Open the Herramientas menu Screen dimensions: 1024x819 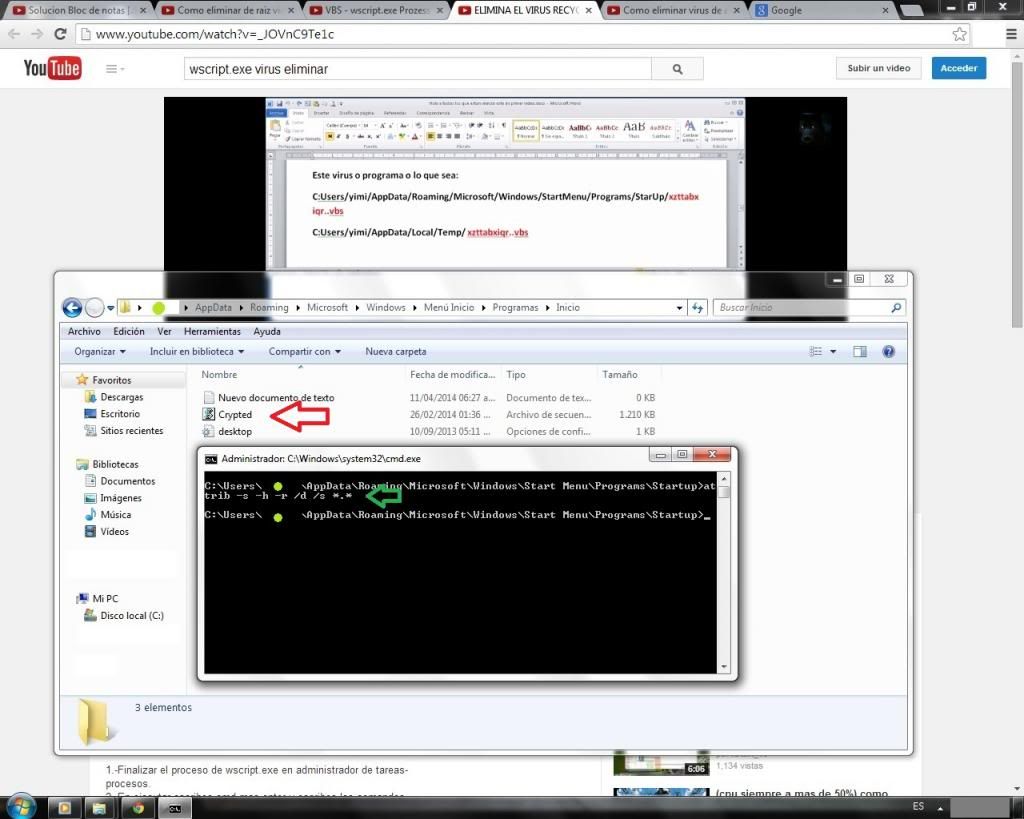(x=212, y=331)
